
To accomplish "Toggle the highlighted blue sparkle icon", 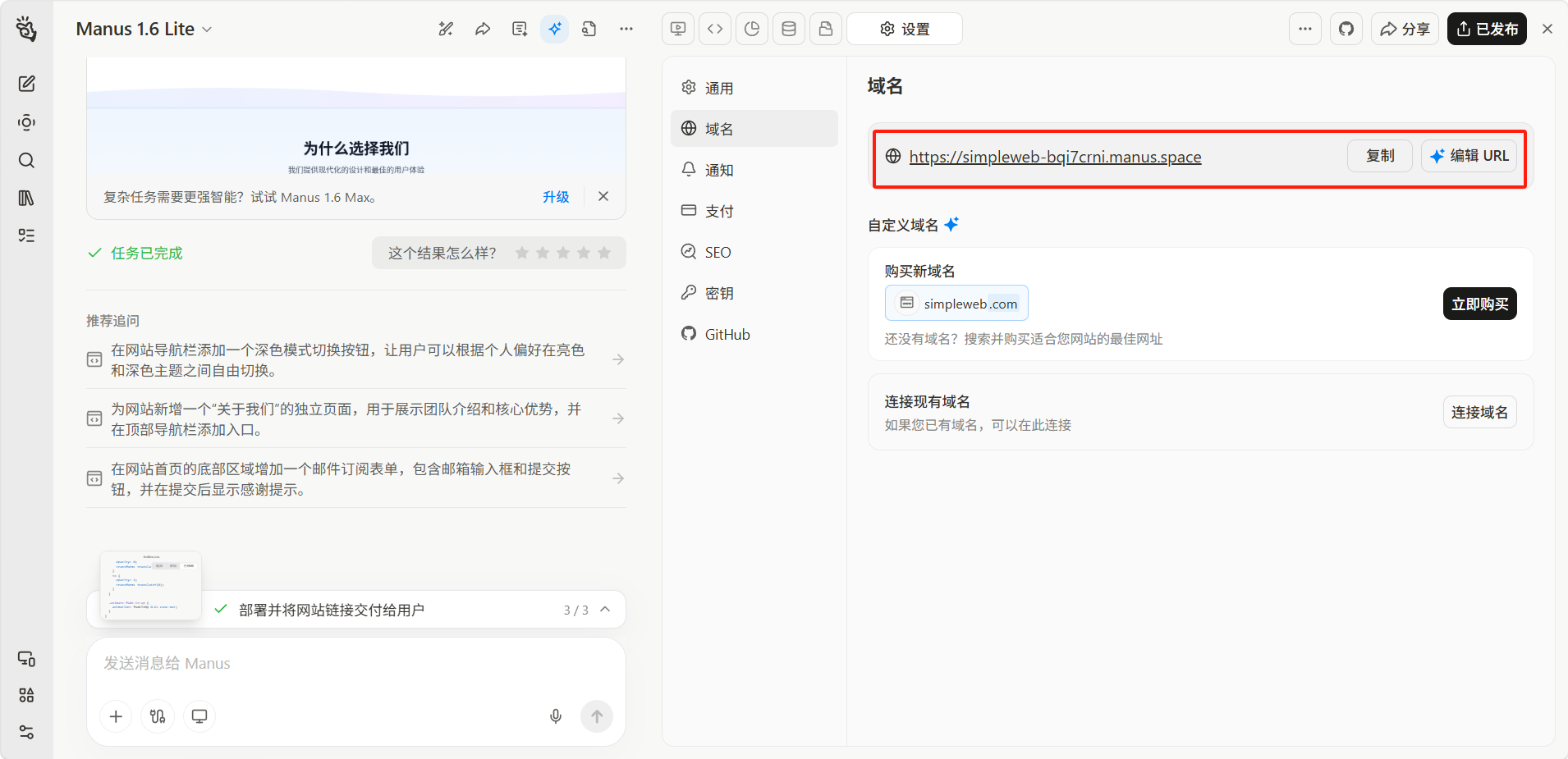I will (555, 29).
